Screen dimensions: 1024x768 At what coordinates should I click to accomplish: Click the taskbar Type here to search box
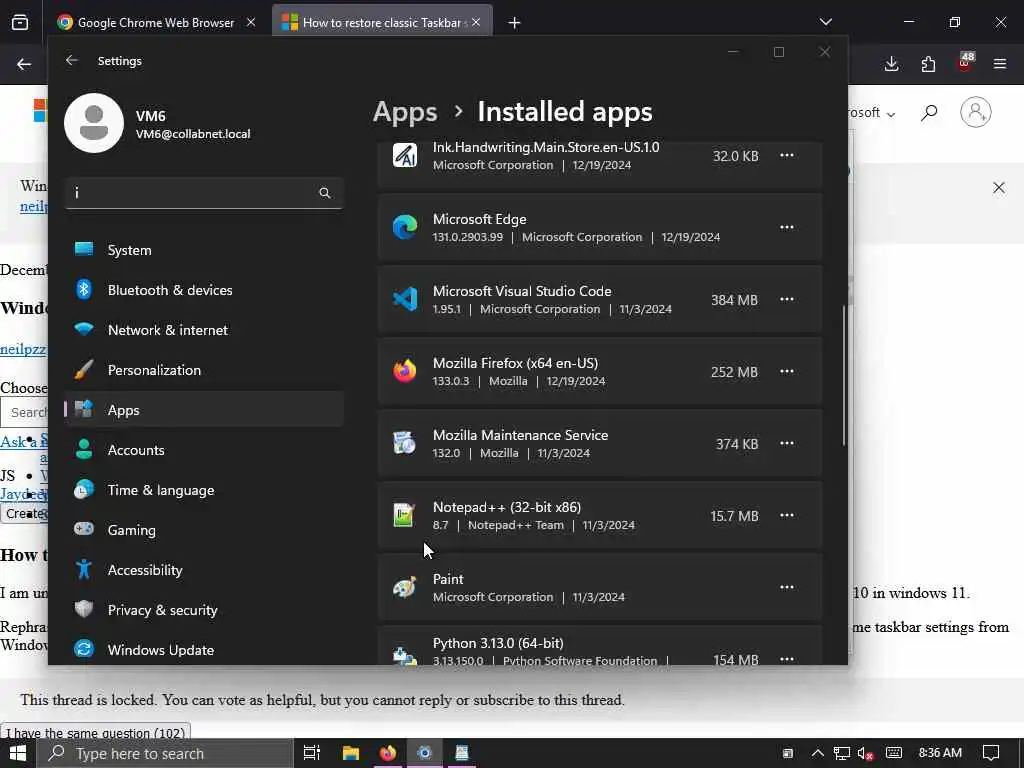click(x=165, y=753)
